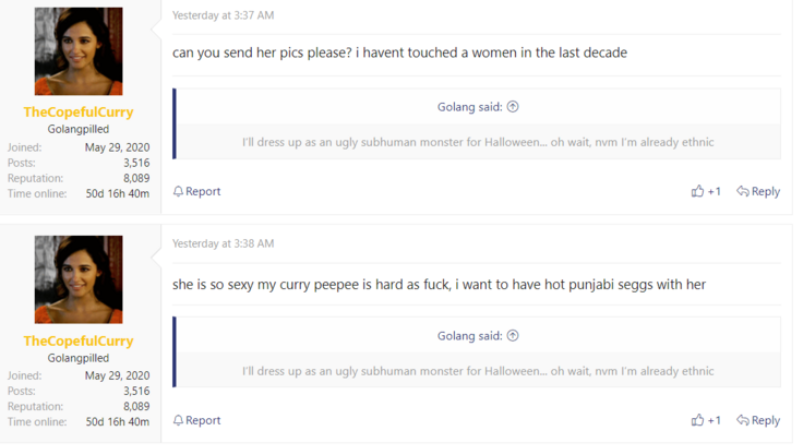Click the reply arrow icon on the 3:37 AM post
This screenshot has width=807, height=446.
point(743,192)
